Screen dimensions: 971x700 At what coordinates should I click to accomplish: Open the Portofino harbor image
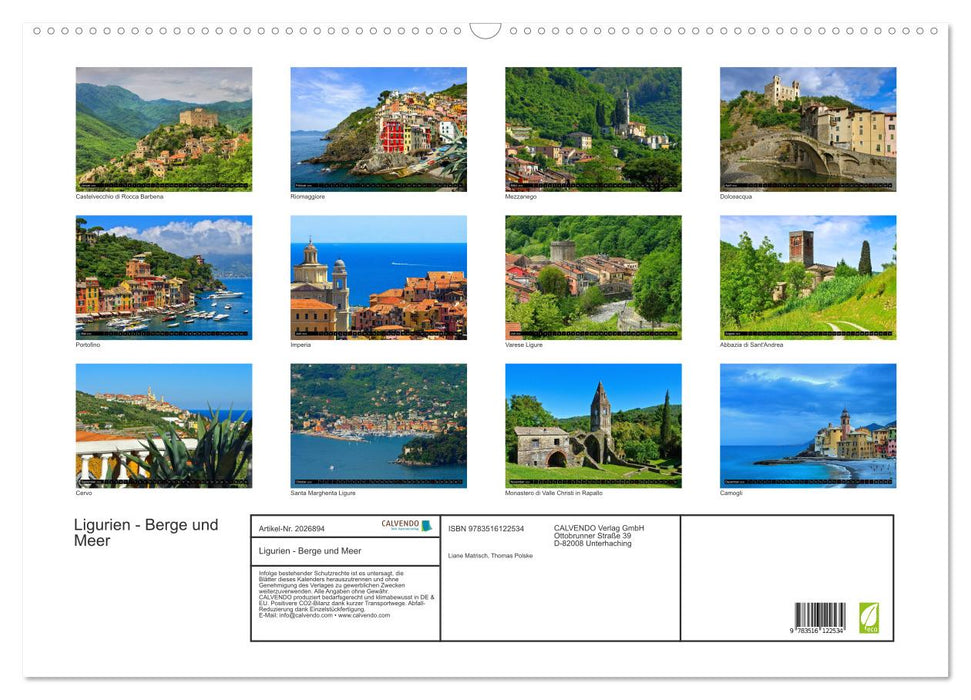(x=163, y=277)
